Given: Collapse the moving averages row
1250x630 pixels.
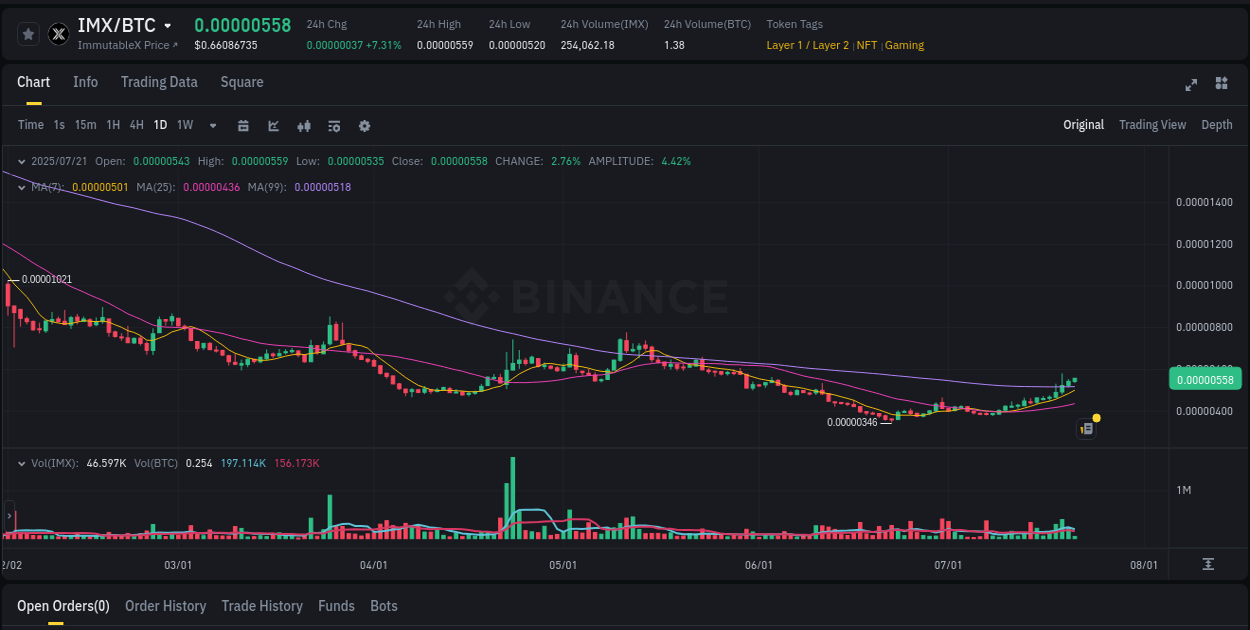Looking at the screenshot, I should pos(21,186).
